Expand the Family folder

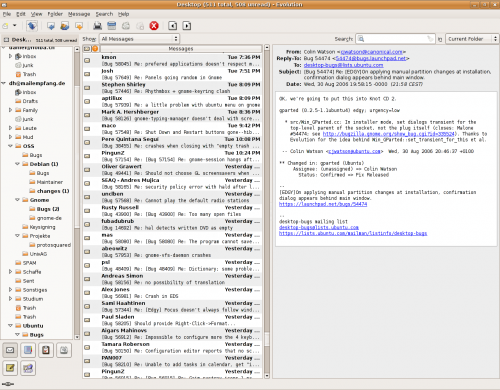pos(10,110)
